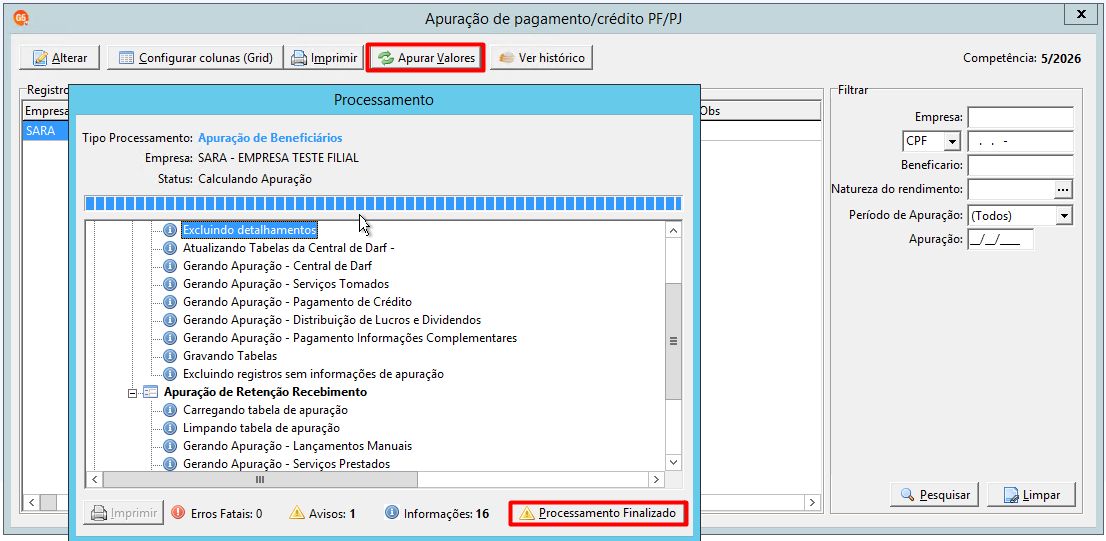The height and width of the screenshot is (541, 1106).
Task: Click the Alterar pencil icon
Action: pyautogui.click(x=41, y=58)
